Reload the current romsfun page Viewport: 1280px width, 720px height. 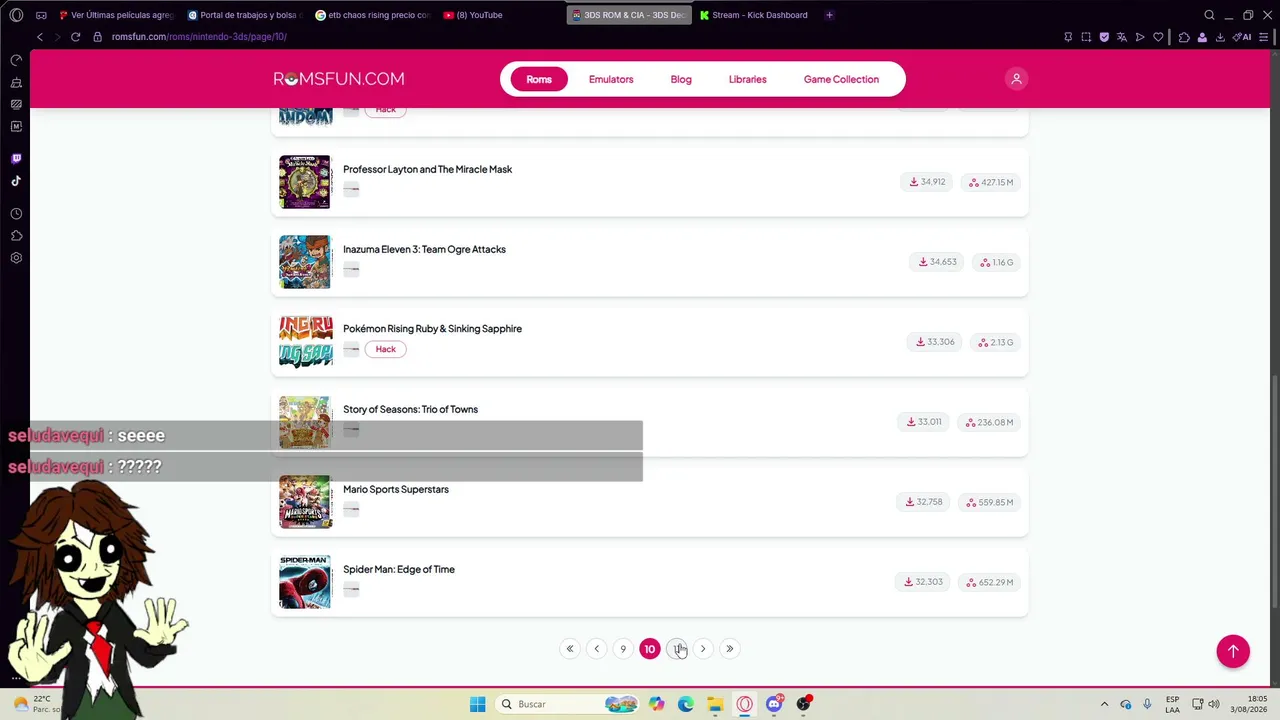(75, 37)
